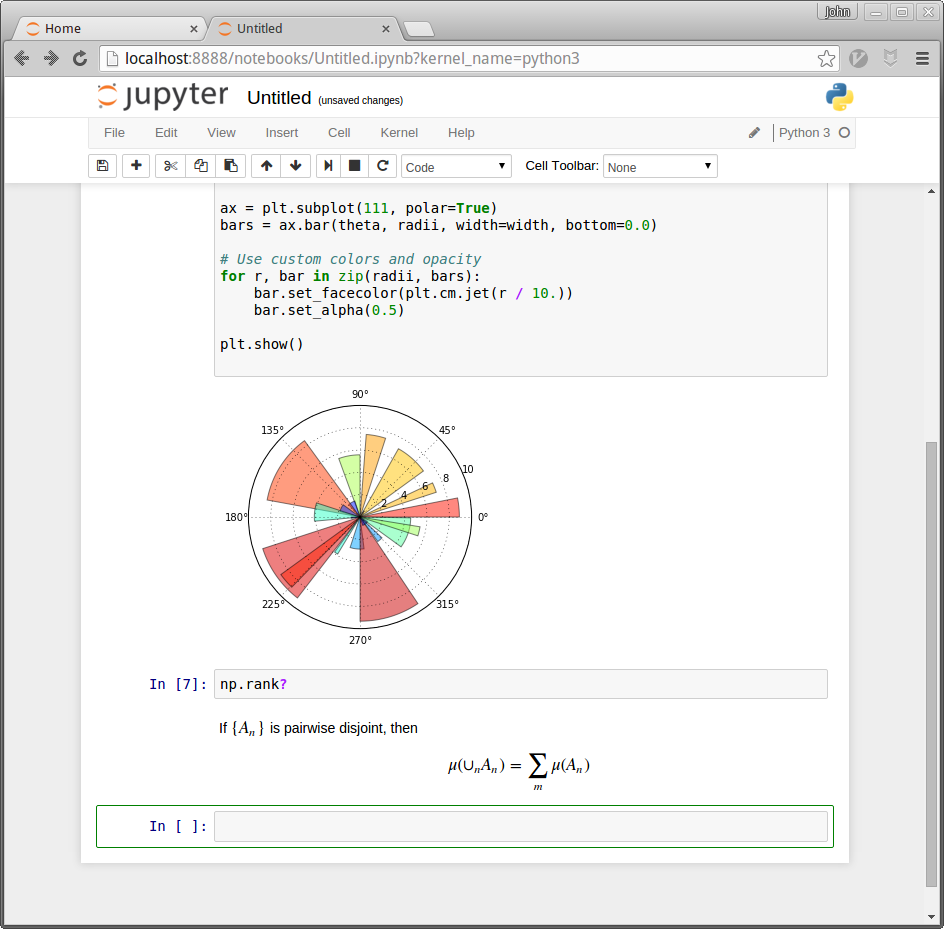Paste cell below using clipboard icon
Screen dimensions: 944x929
click(x=231, y=166)
